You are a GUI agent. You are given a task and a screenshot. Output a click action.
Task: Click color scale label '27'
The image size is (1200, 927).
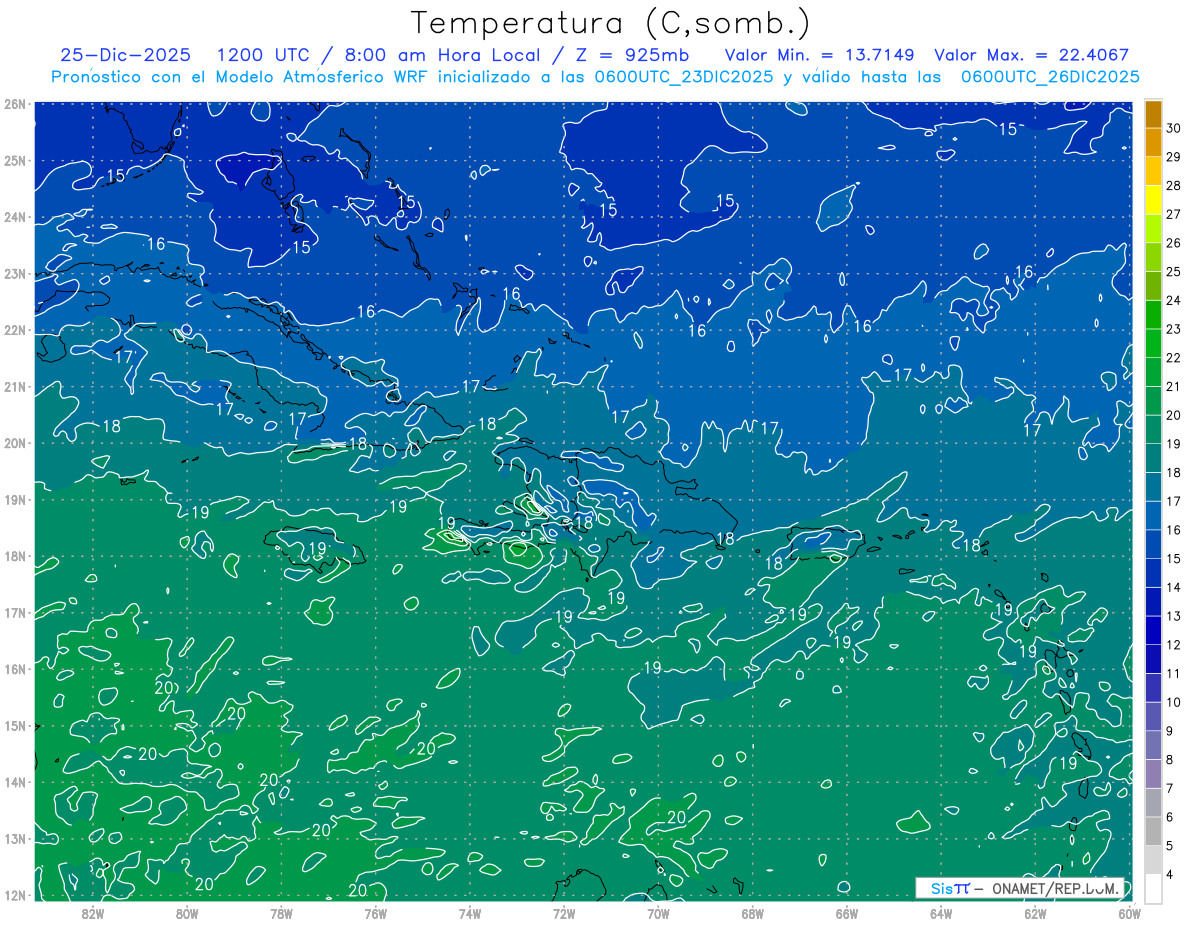pyautogui.click(x=1174, y=214)
